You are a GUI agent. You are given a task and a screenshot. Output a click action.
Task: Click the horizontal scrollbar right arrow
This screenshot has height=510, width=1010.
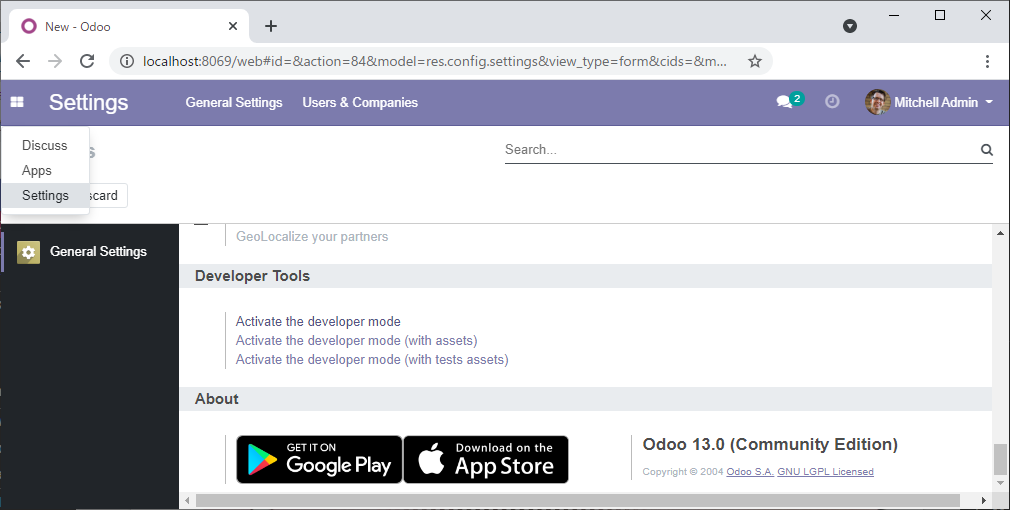pos(984,500)
